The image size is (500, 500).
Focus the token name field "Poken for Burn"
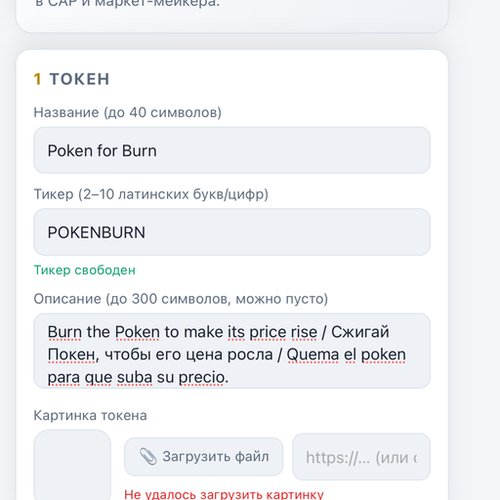point(232,150)
